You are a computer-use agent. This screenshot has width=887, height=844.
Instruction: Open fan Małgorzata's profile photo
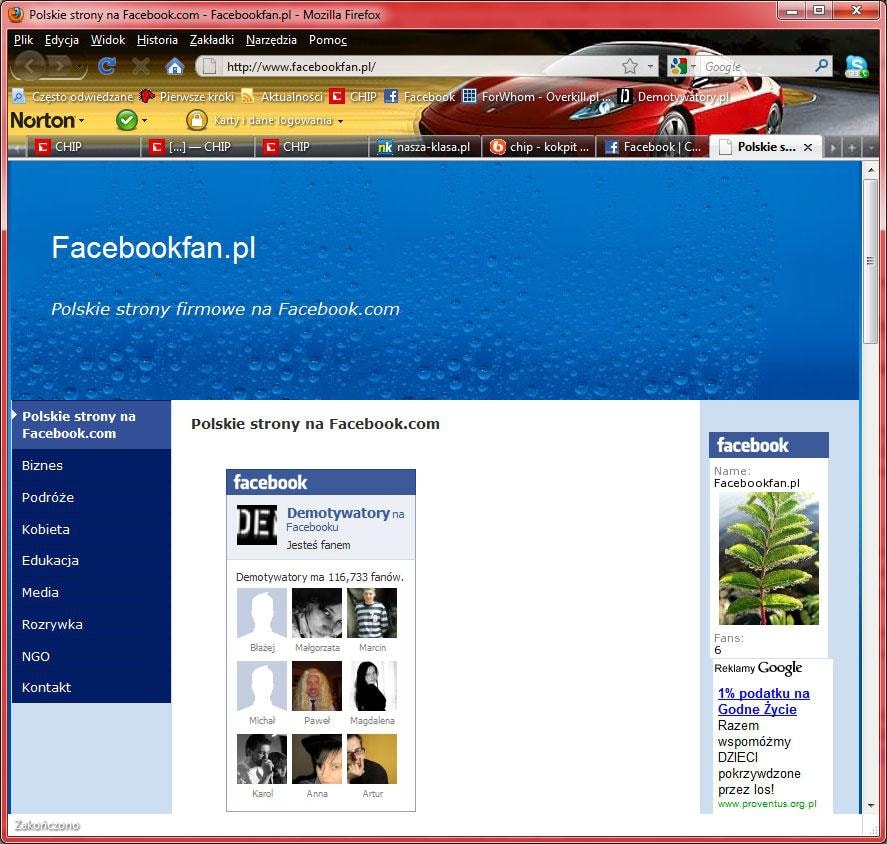317,613
